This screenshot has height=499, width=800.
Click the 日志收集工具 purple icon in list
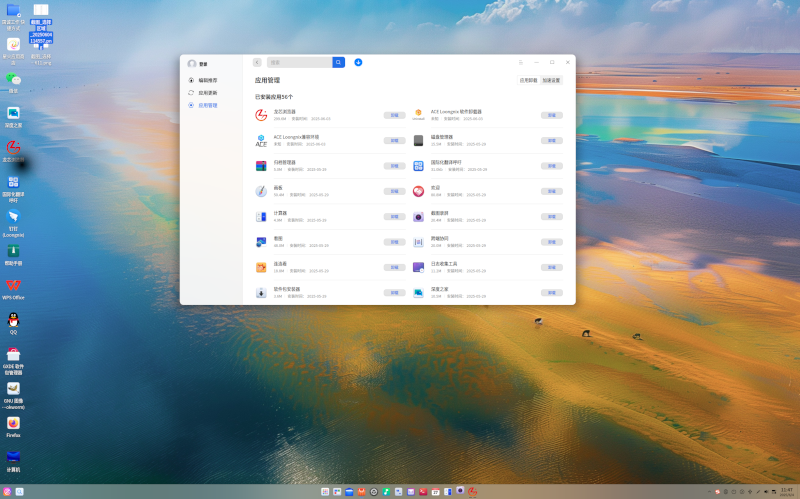coord(418,267)
